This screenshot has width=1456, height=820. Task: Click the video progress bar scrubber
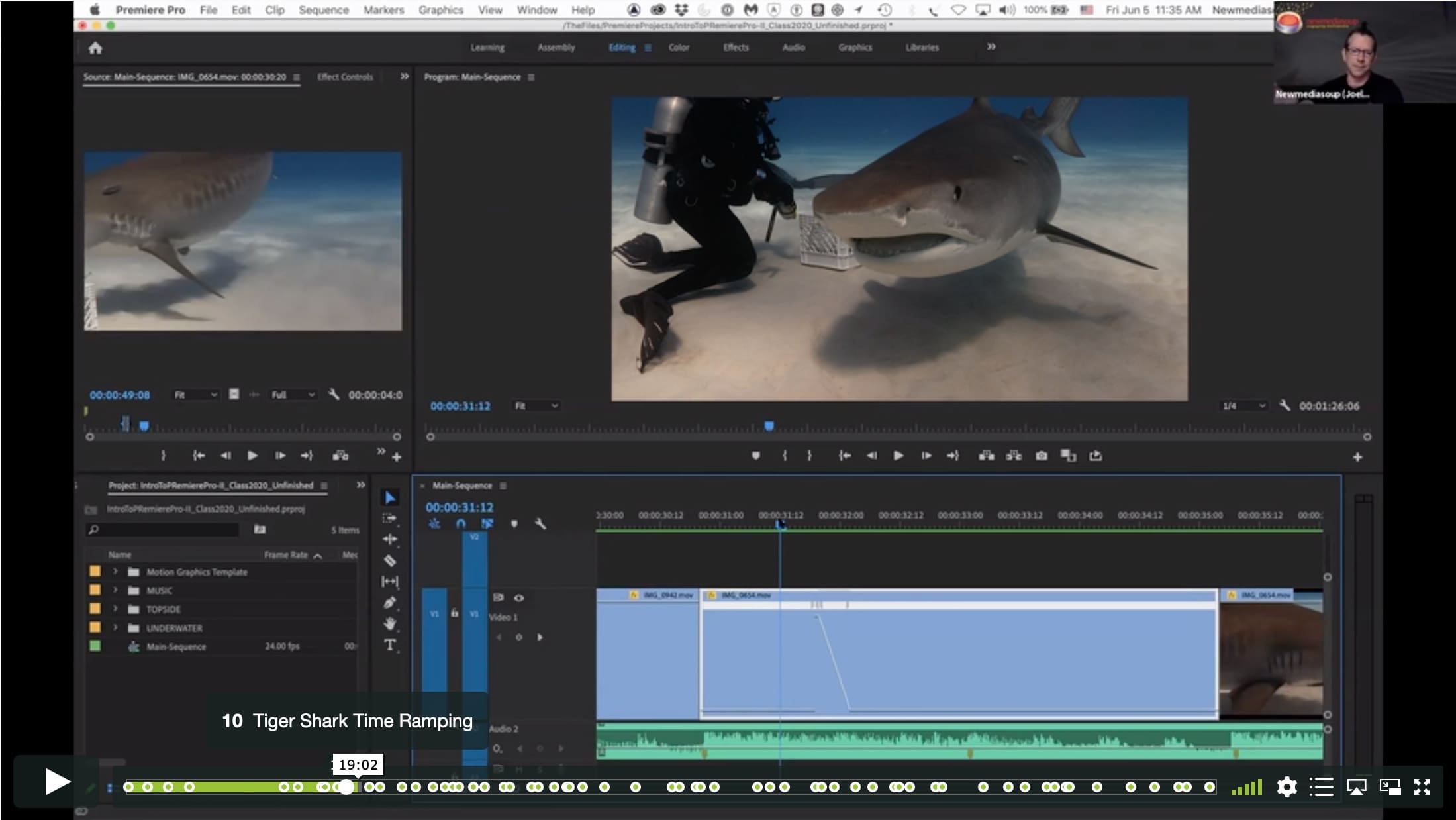click(346, 787)
